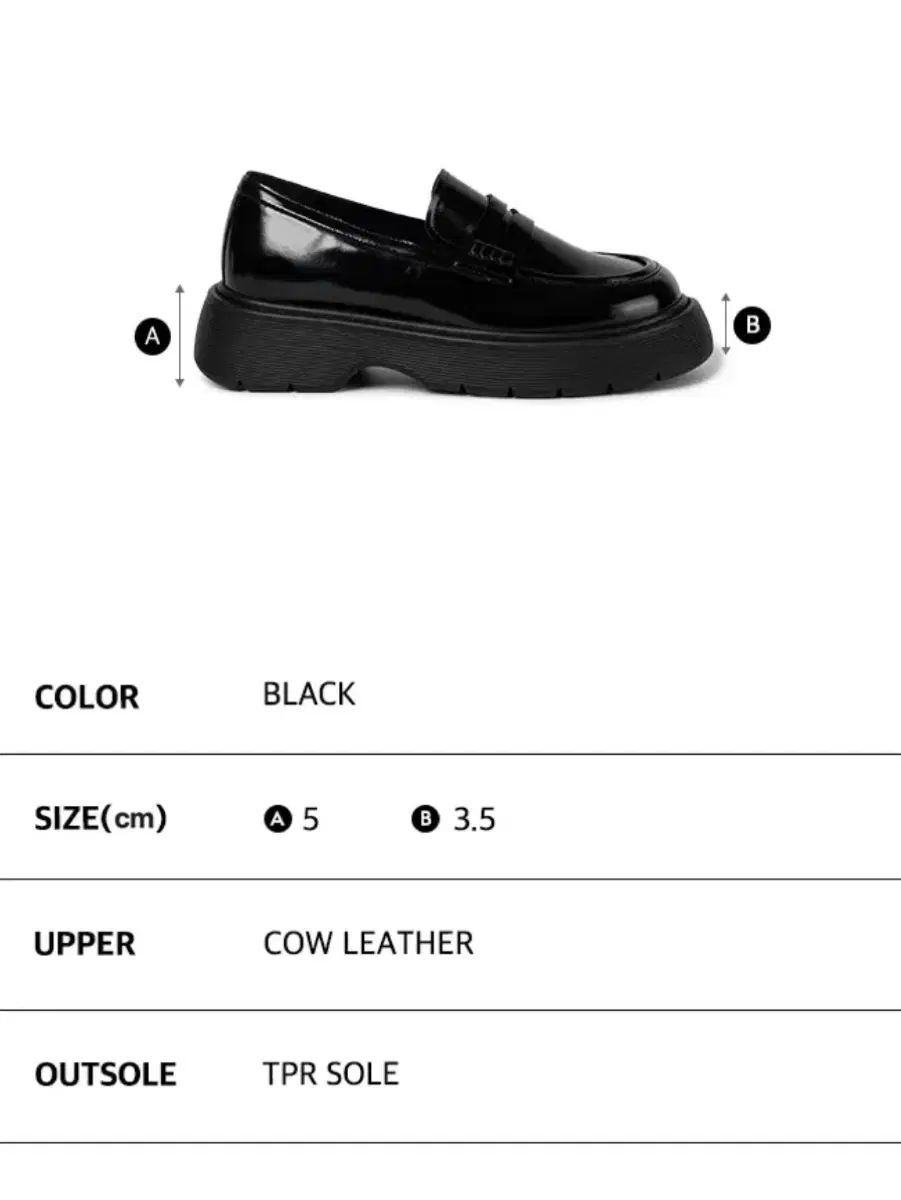The image size is (901, 1200).
Task: Click the BLACK color value
Action: [x=309, y=694]
